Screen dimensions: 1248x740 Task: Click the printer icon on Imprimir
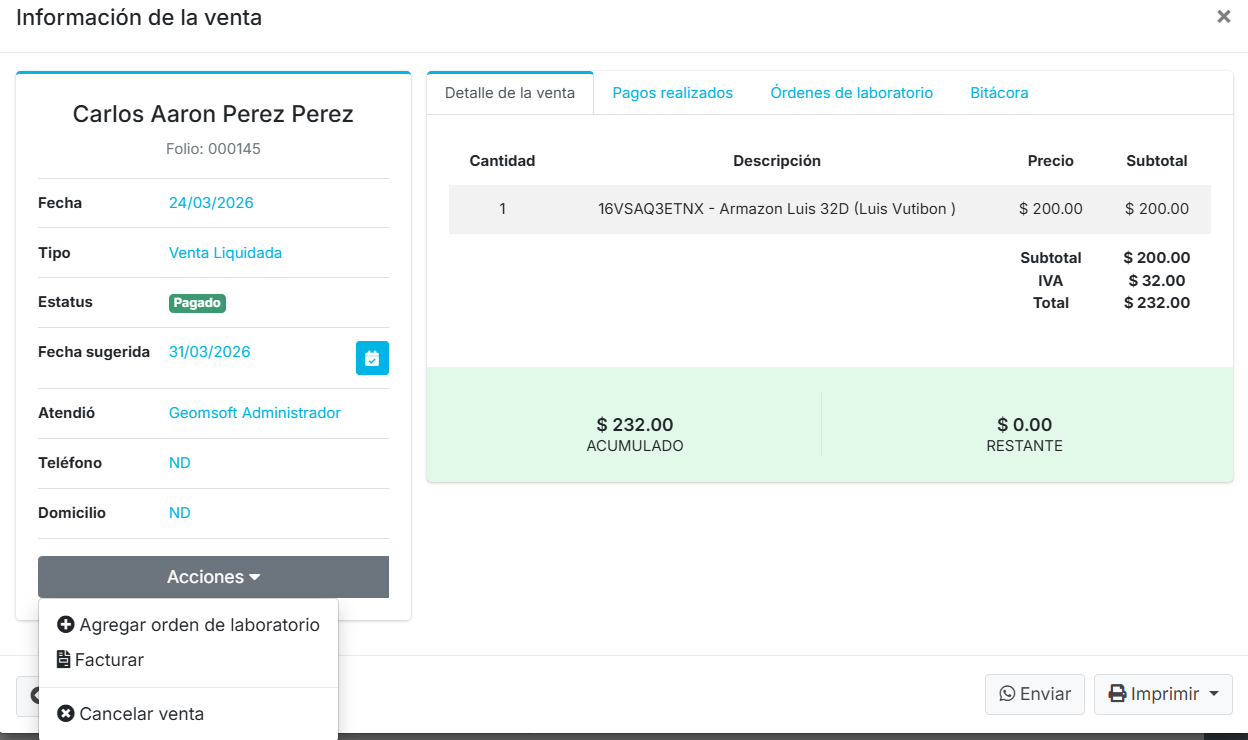(x=1117, y=694)
